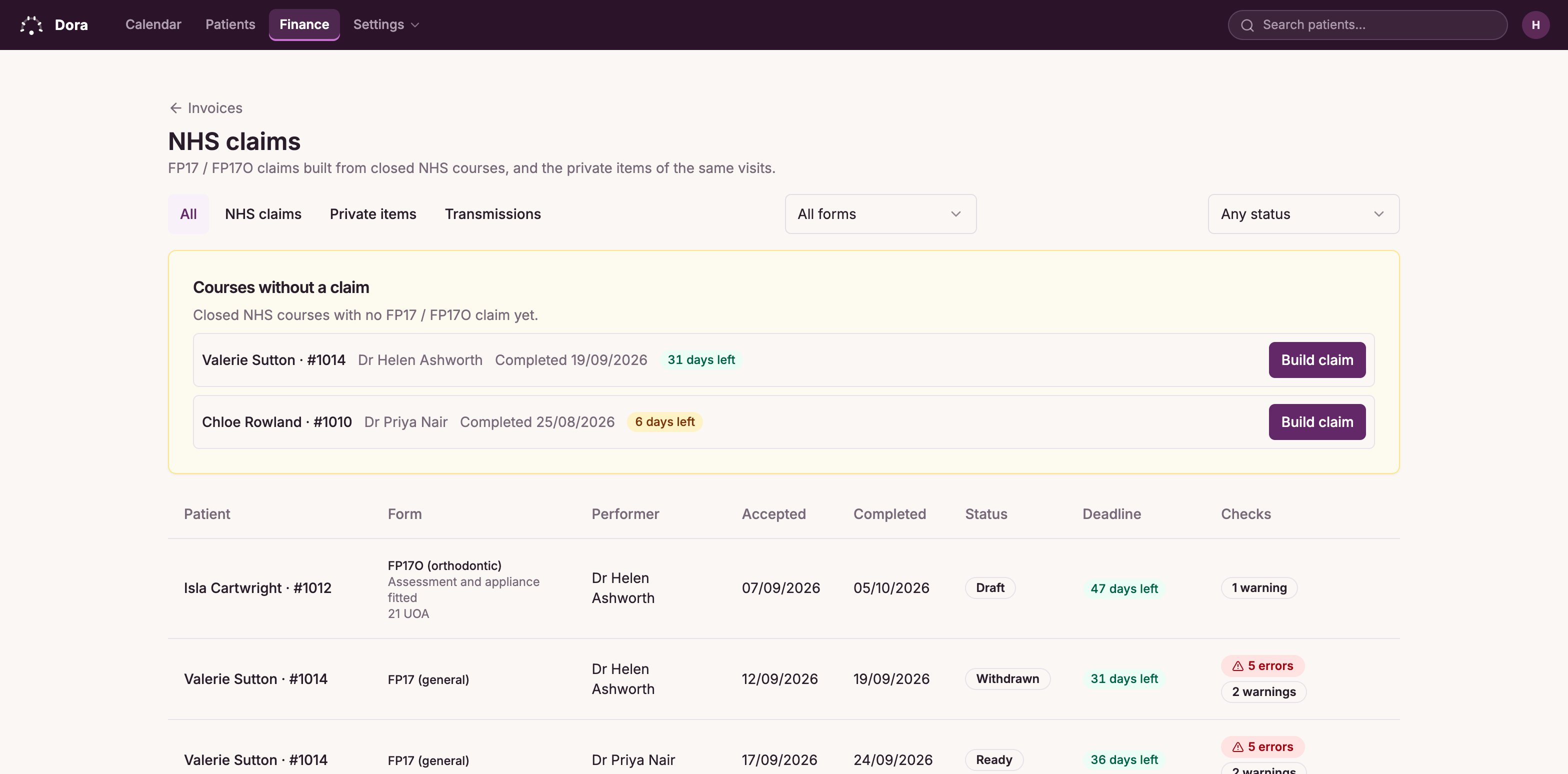The height and width of the screenshot is (774, 1568).
Task: Focus the Search patients field
Action: coord(1367,25)
